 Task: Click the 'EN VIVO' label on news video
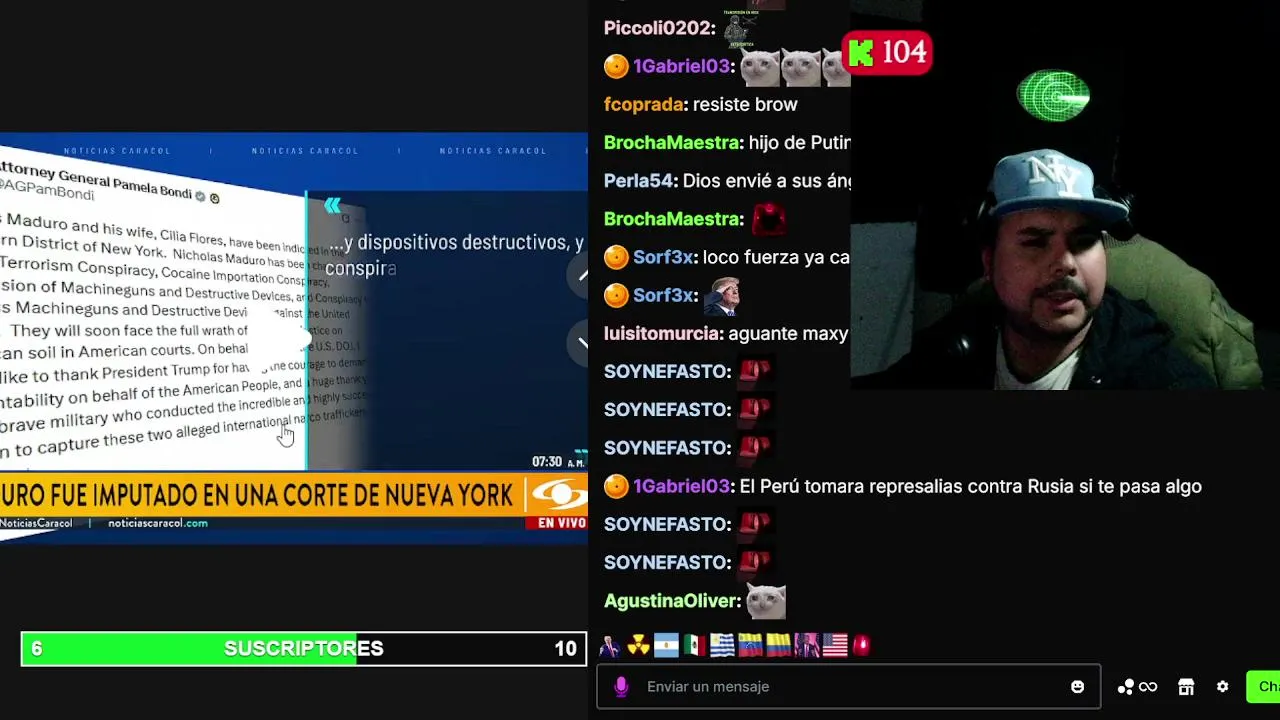click(x=561, y=523)
